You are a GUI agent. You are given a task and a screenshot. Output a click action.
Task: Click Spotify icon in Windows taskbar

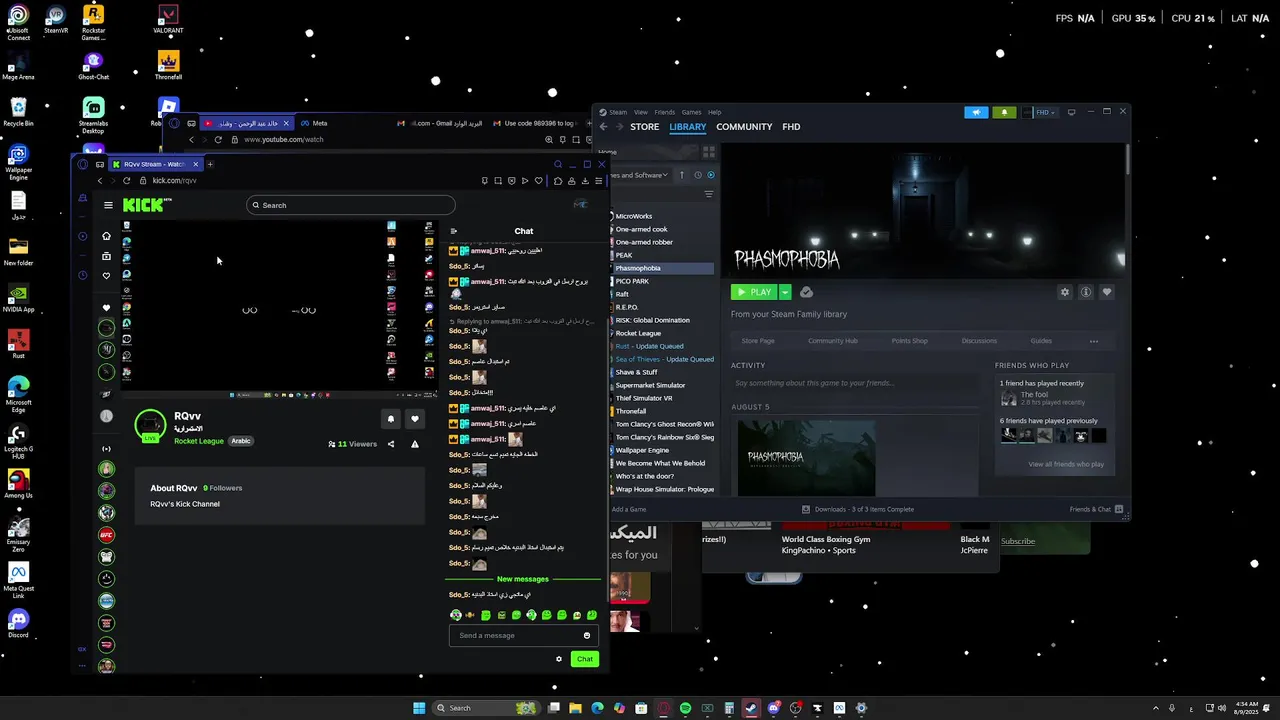[x=685, y=708]
